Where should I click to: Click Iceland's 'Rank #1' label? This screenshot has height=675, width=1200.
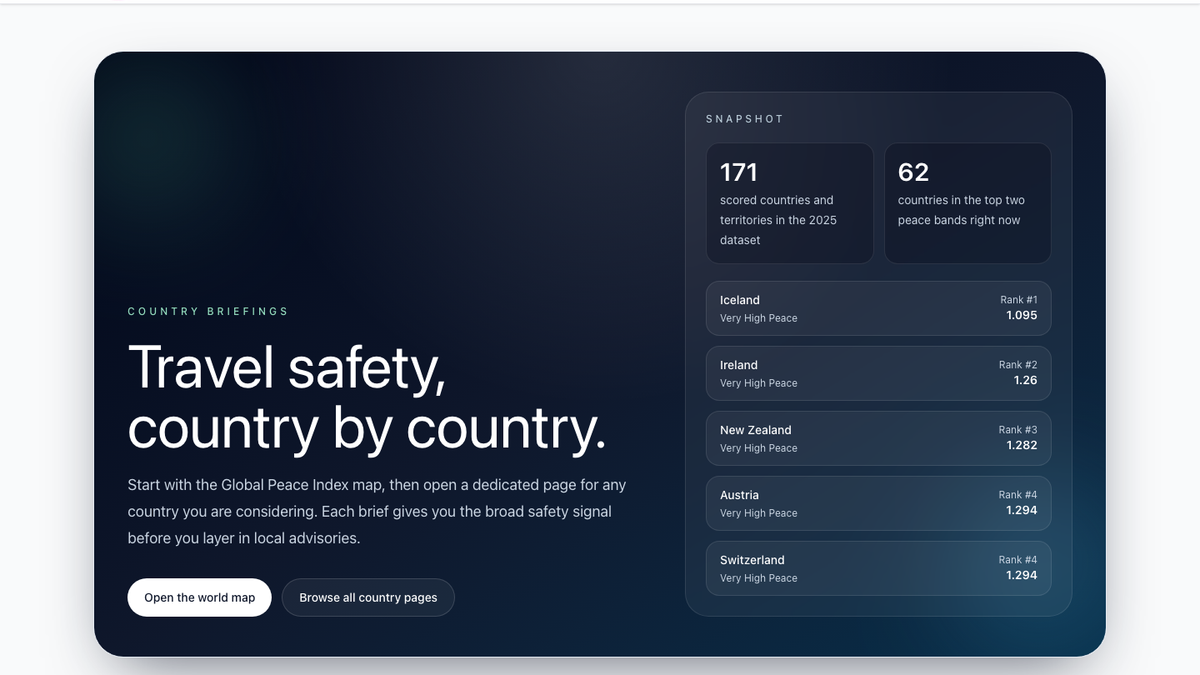(1018, 299)
